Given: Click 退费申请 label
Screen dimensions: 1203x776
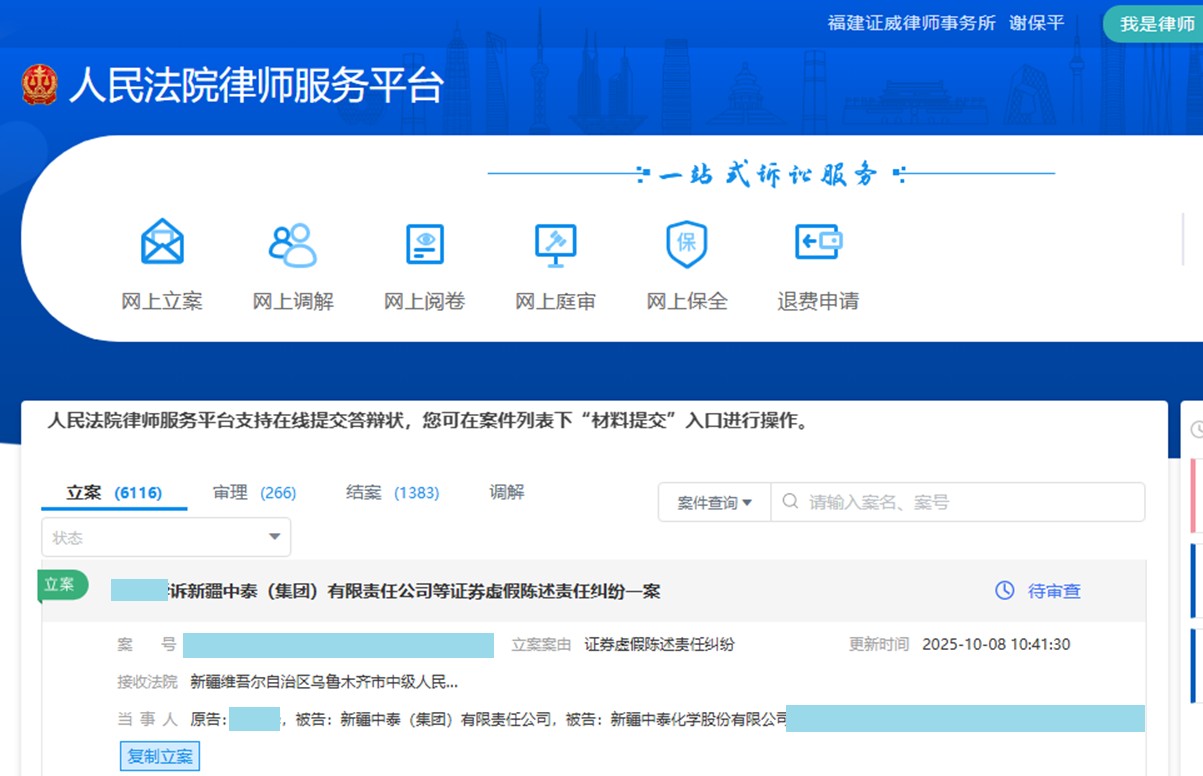Looking at the screenshot, I should tap(818, 301).
